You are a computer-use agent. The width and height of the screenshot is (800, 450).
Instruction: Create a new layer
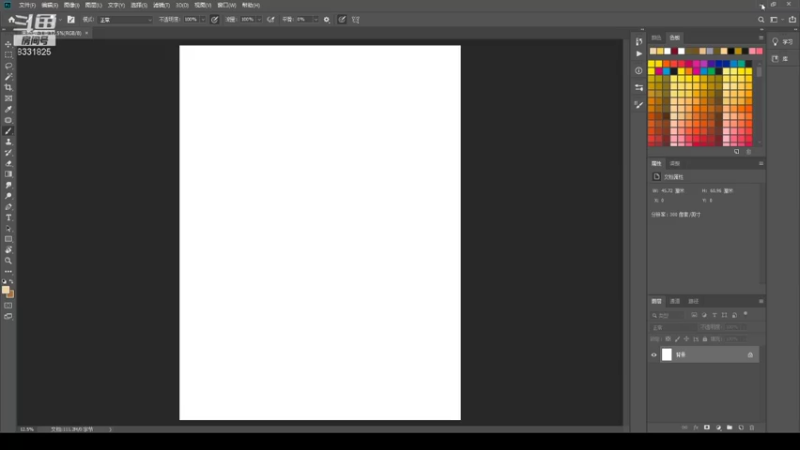click(x=741, y=428)
